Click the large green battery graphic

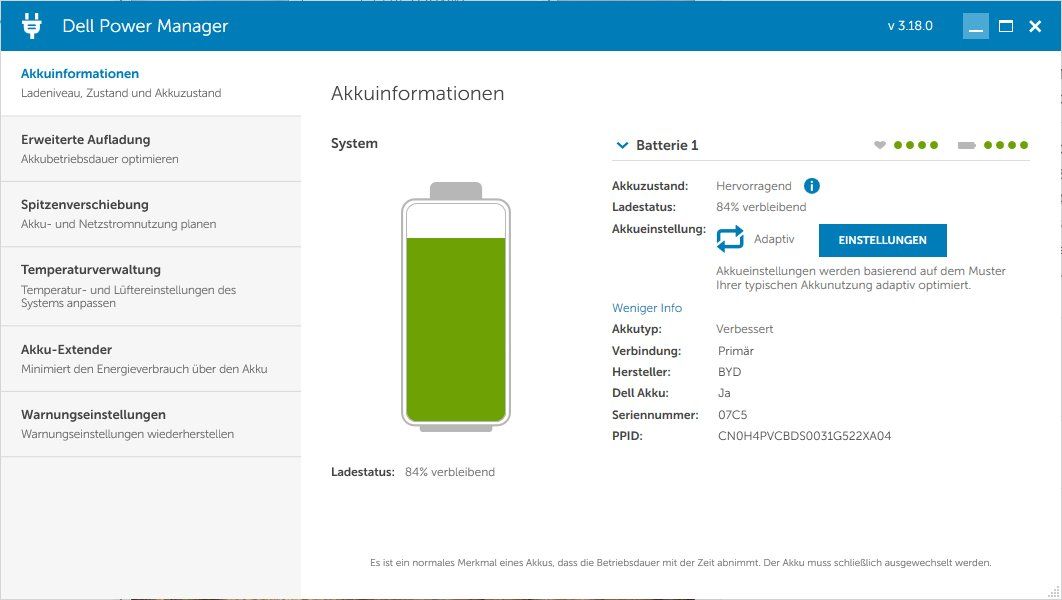456,307
